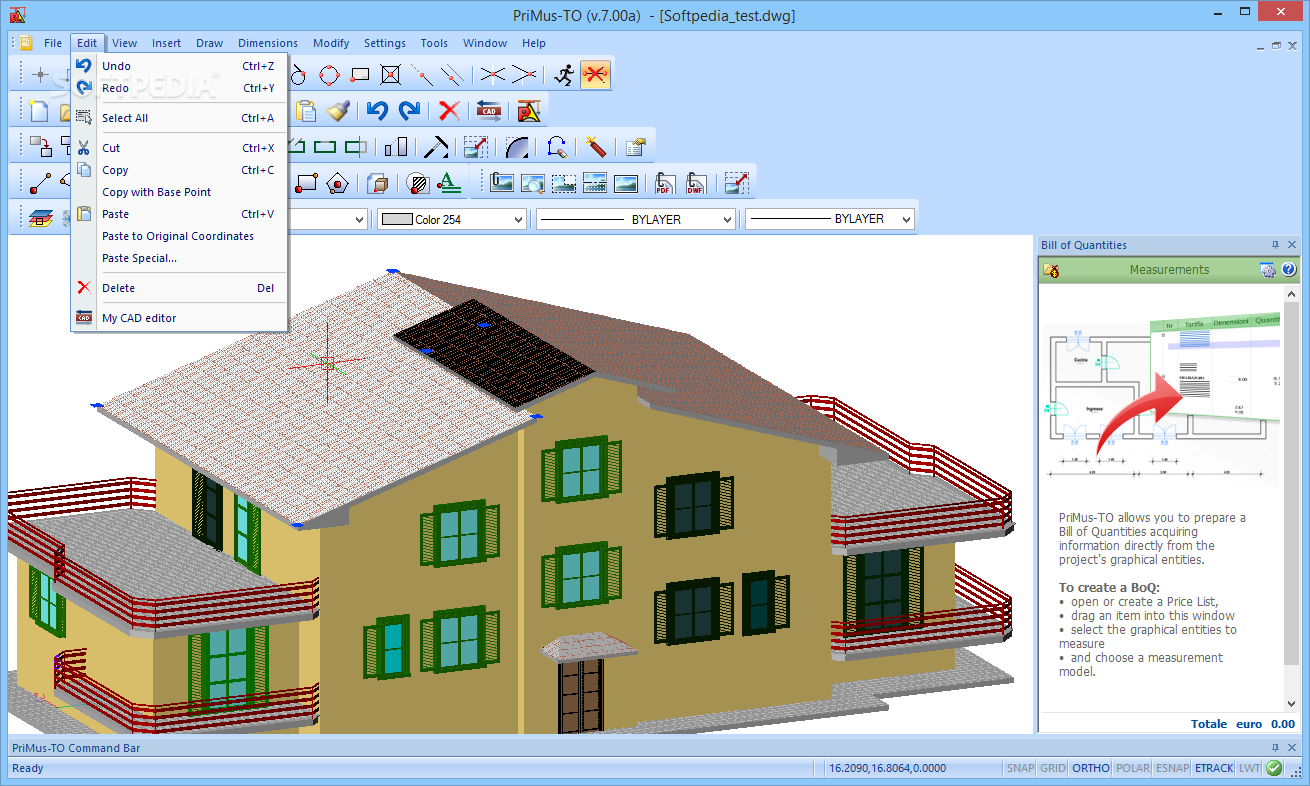Click the new document toolbar icon
The image size is (1310, 786).
tap(38, 111)
